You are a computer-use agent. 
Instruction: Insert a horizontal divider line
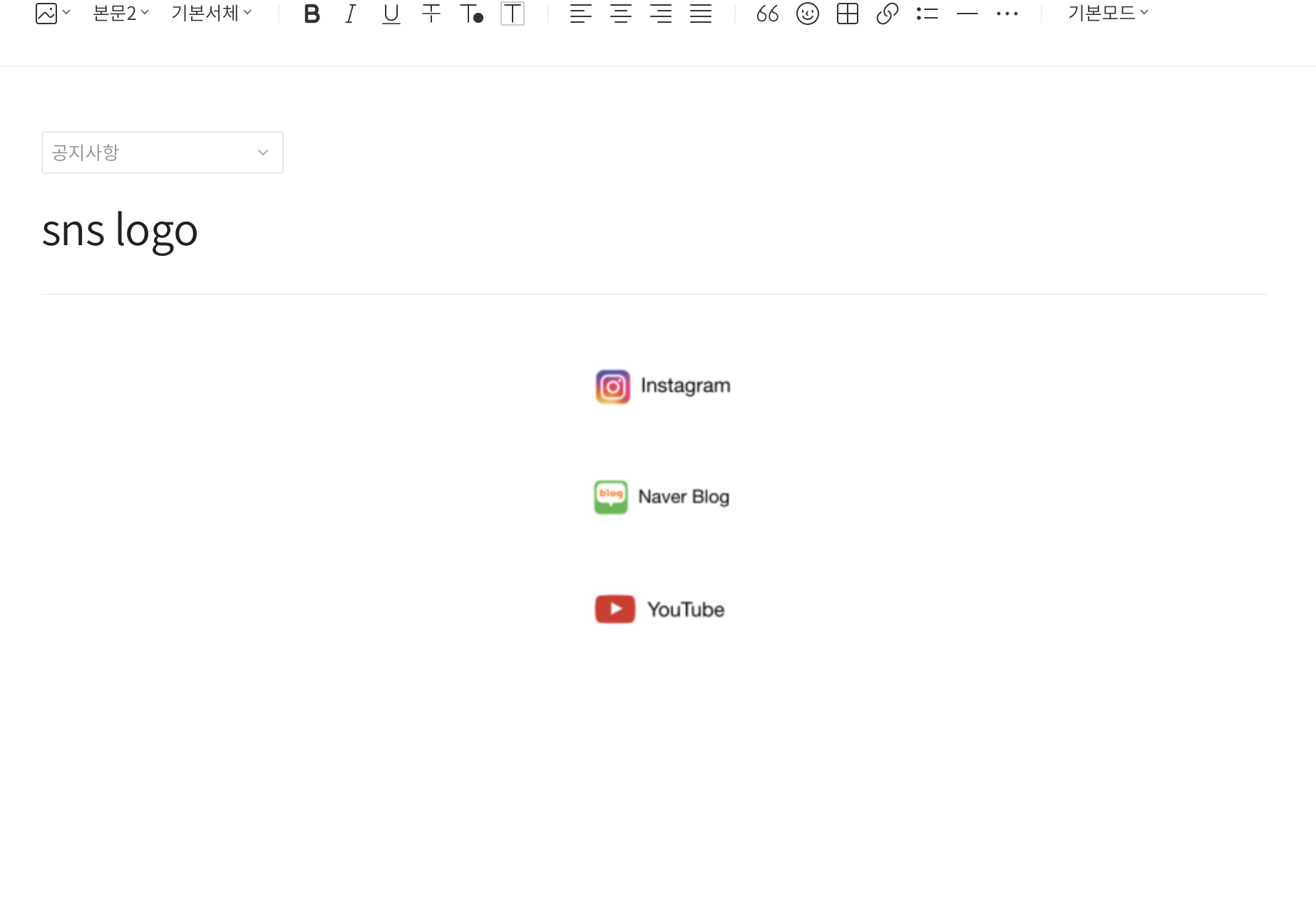tap(967, 14)
